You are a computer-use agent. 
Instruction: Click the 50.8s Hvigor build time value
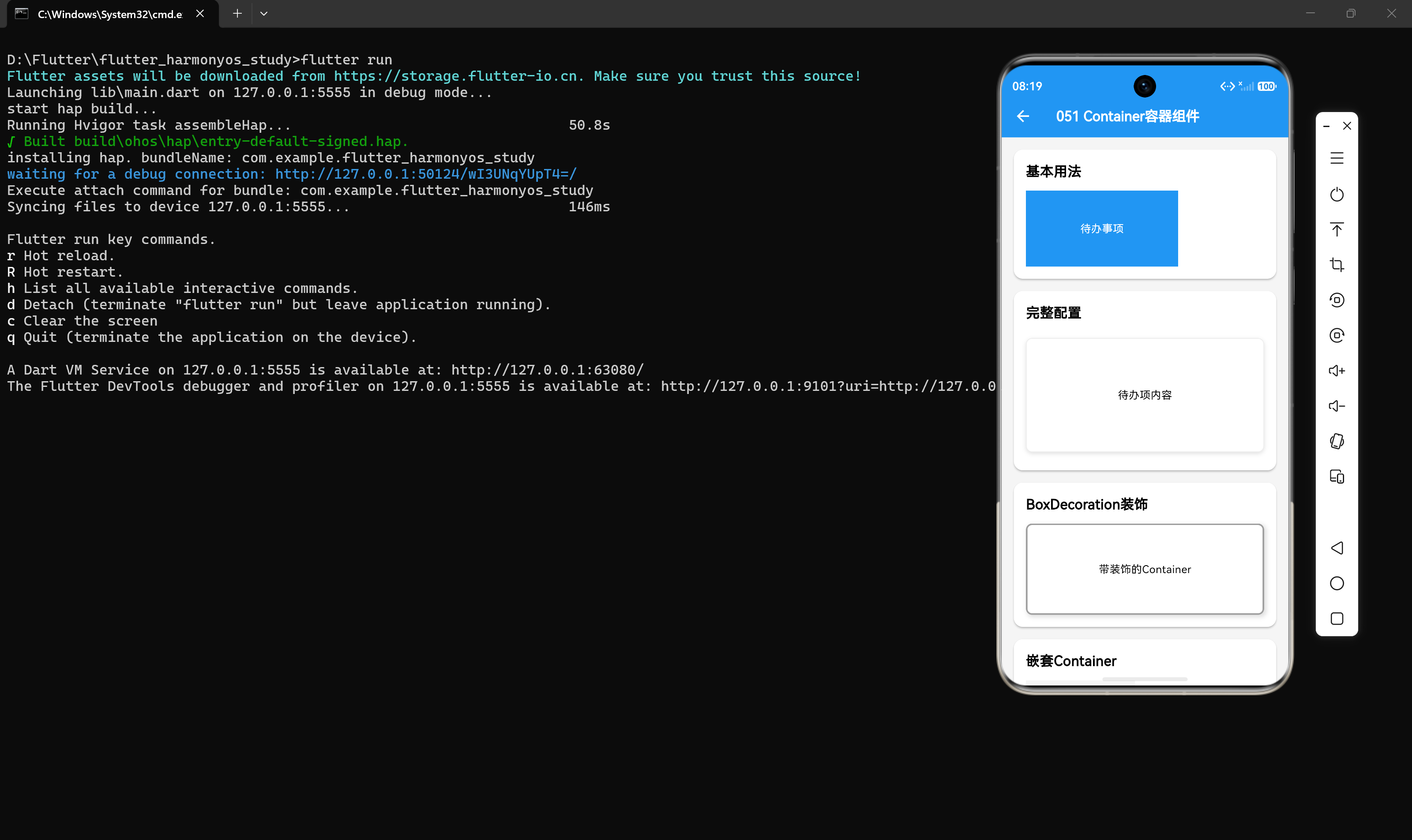coord(590,125)
